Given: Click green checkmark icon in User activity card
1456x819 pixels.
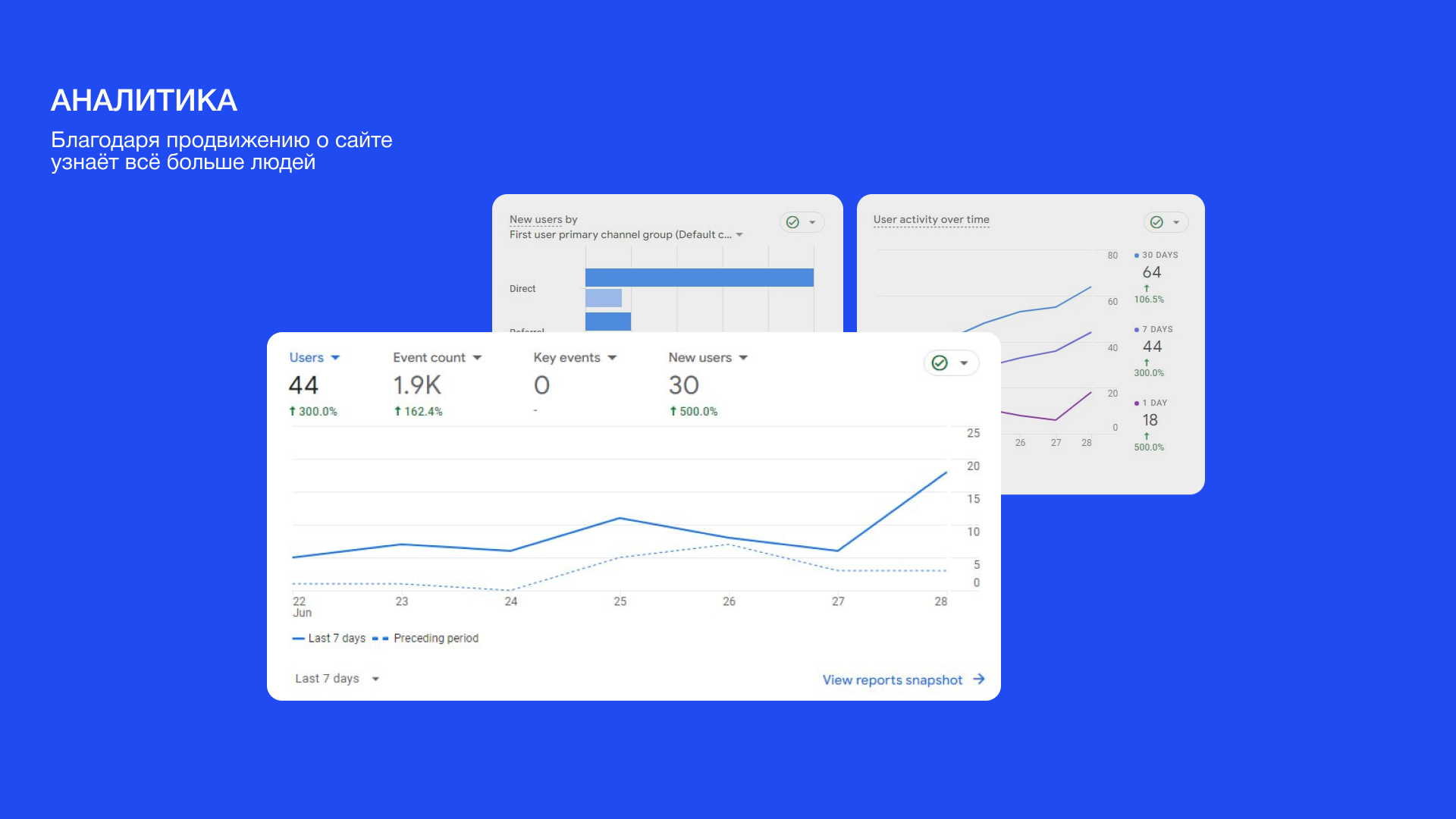Looking at the screenshot, I should pos(1156,222).
